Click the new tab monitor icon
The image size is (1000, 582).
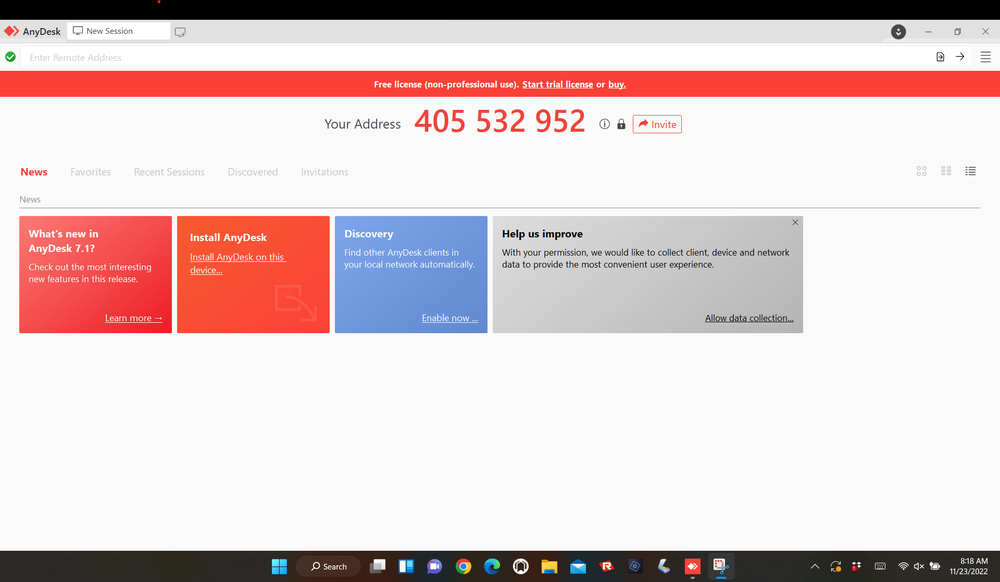coord(180,32)
